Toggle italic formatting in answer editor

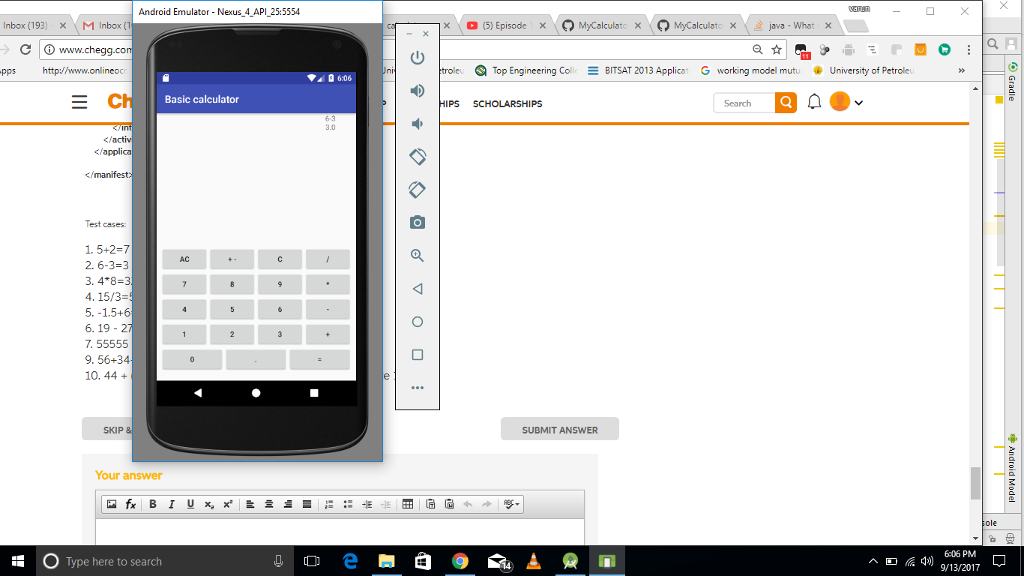pos(172,504)
